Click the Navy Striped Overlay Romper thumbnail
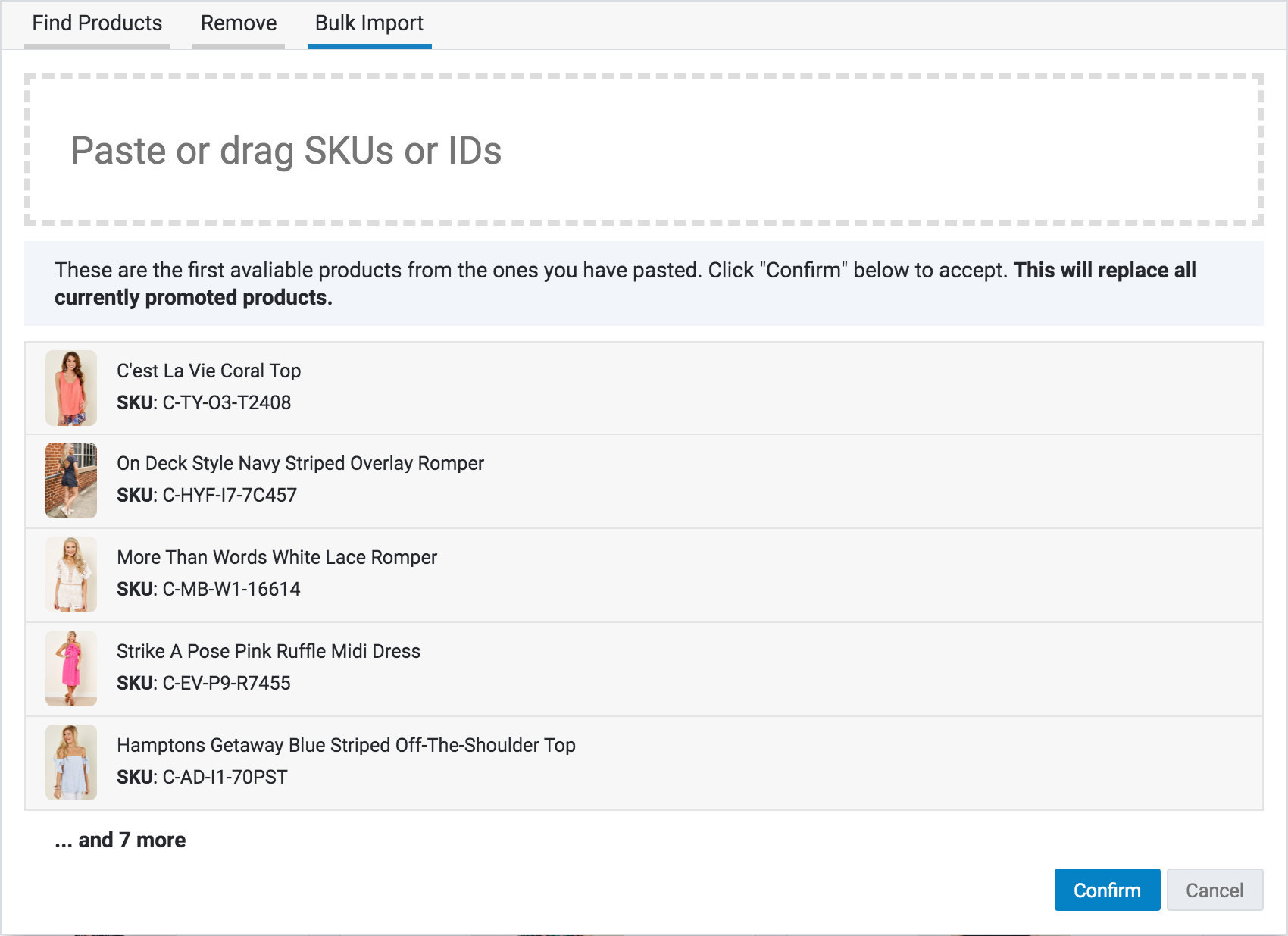Image resolution: width=1288 pixels, height=936 pixels. click(71, 481)
